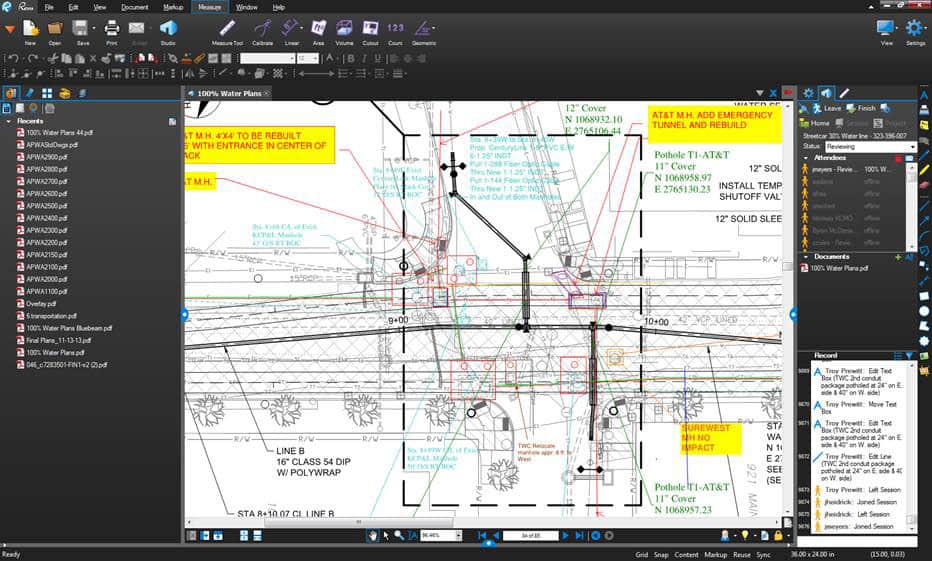Open the Calibrate tool
The width and height of the screenshot is (932, 561).
(262, 29)
